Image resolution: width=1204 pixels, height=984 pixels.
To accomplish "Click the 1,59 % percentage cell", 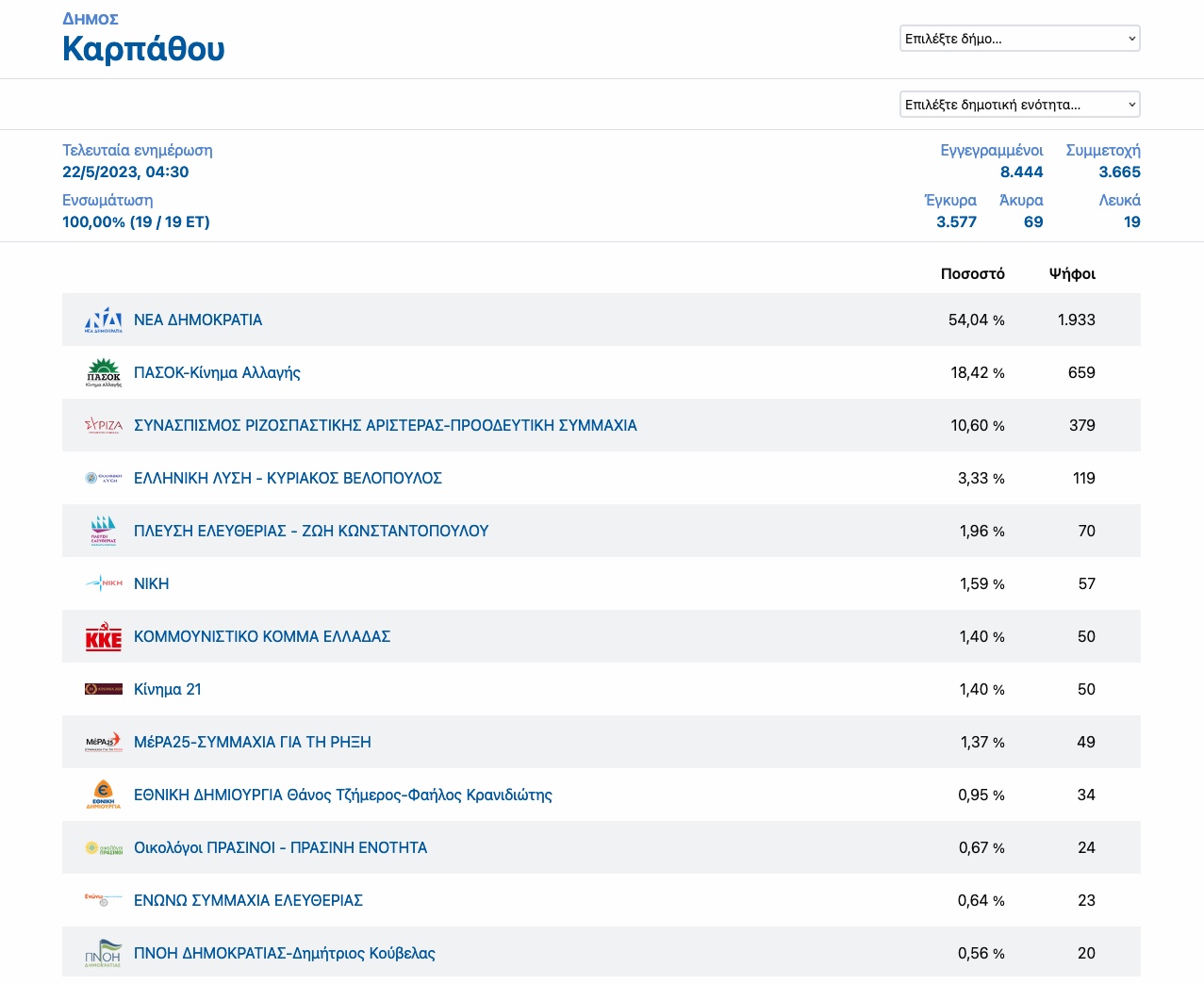I will (x=982, y=583).
